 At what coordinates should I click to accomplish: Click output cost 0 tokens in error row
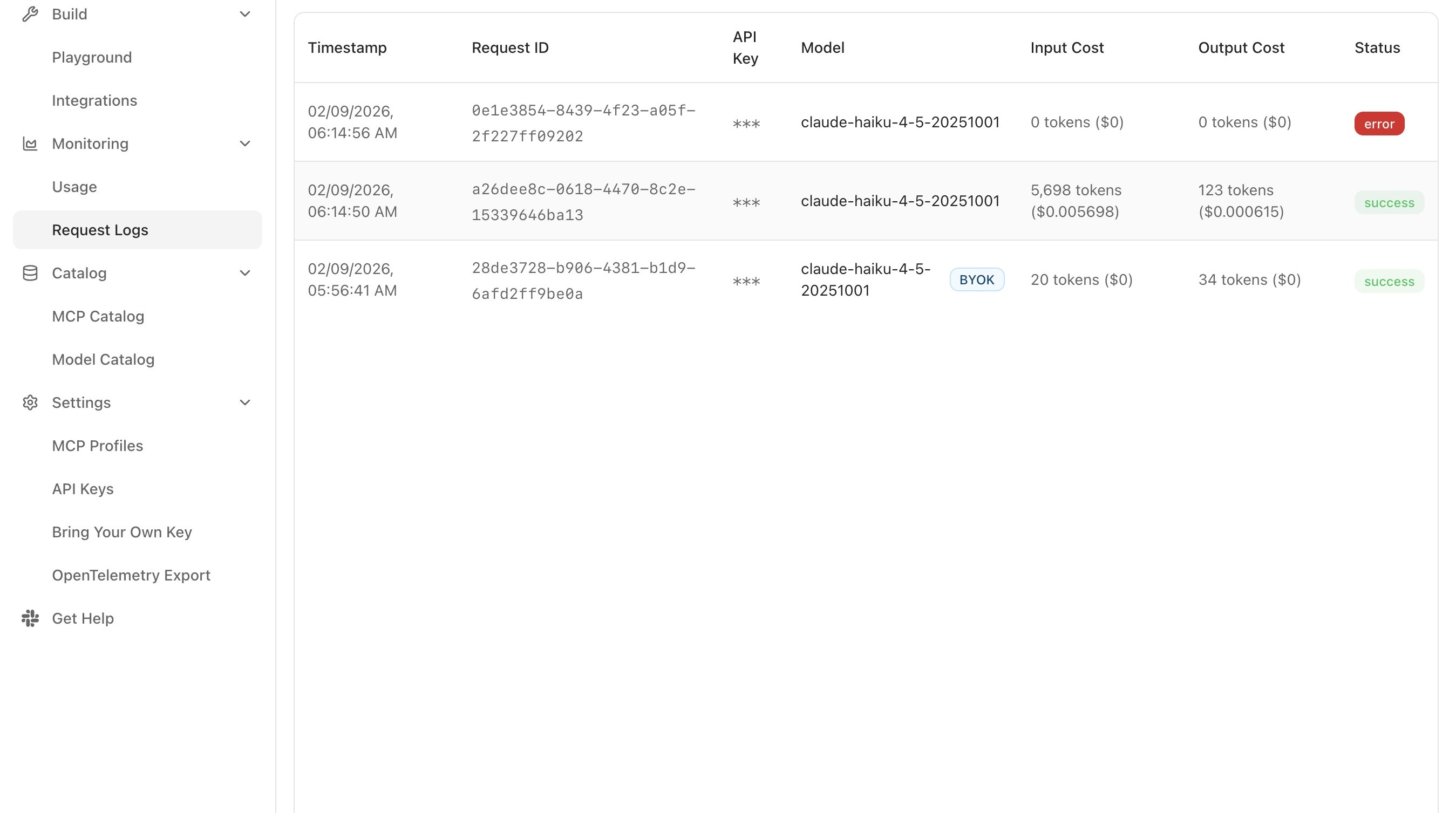pyautogui.click(x=1244, y=122)
